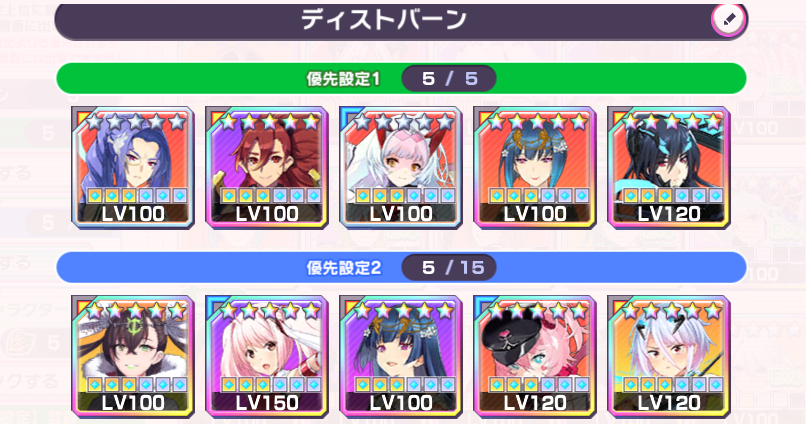This screenshot has height=424, width=806.
Task: Open the 優先設定2 blue header bar
Action: point(401,267)
